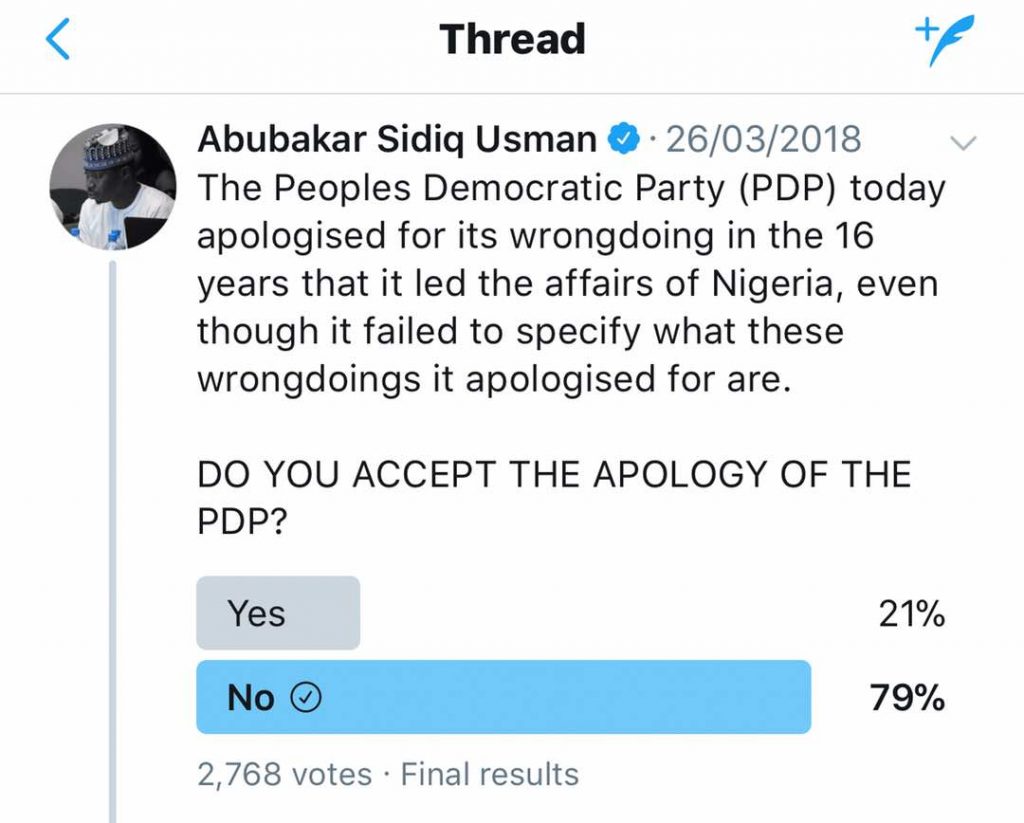Tap the Thread title header
Image resolution: width=1024 pixels, height=823 pixels.
click(512, 39)
